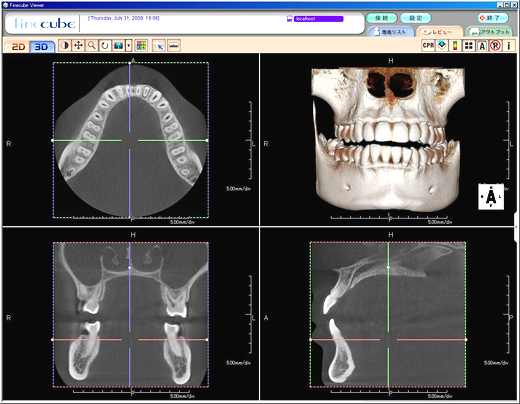Switch to the アウトプット output tab
The image size is (520, 404).
pos(491,32)
